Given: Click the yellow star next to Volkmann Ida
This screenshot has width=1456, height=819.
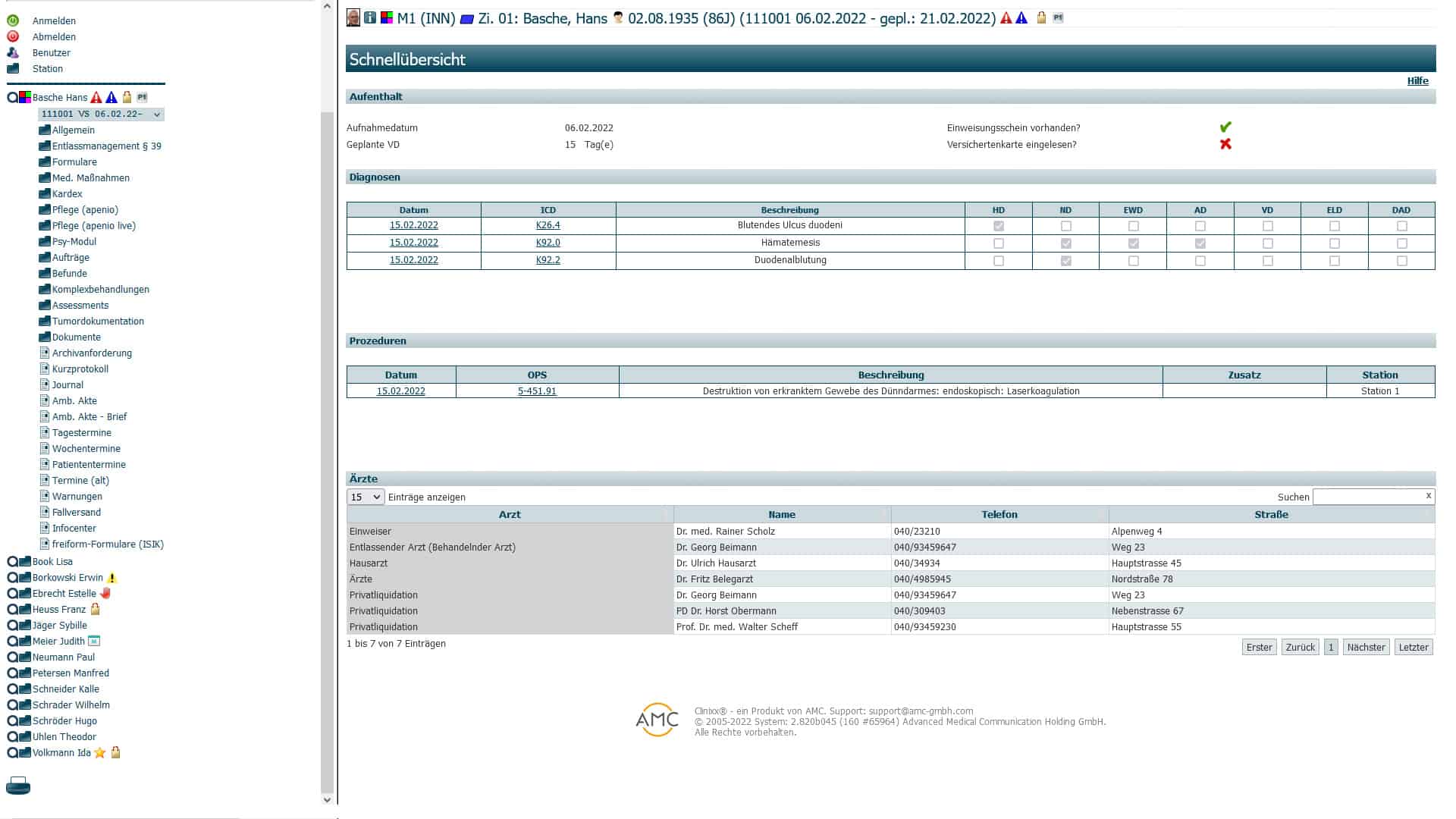Looking at the screenshot, I should [100, 753].
